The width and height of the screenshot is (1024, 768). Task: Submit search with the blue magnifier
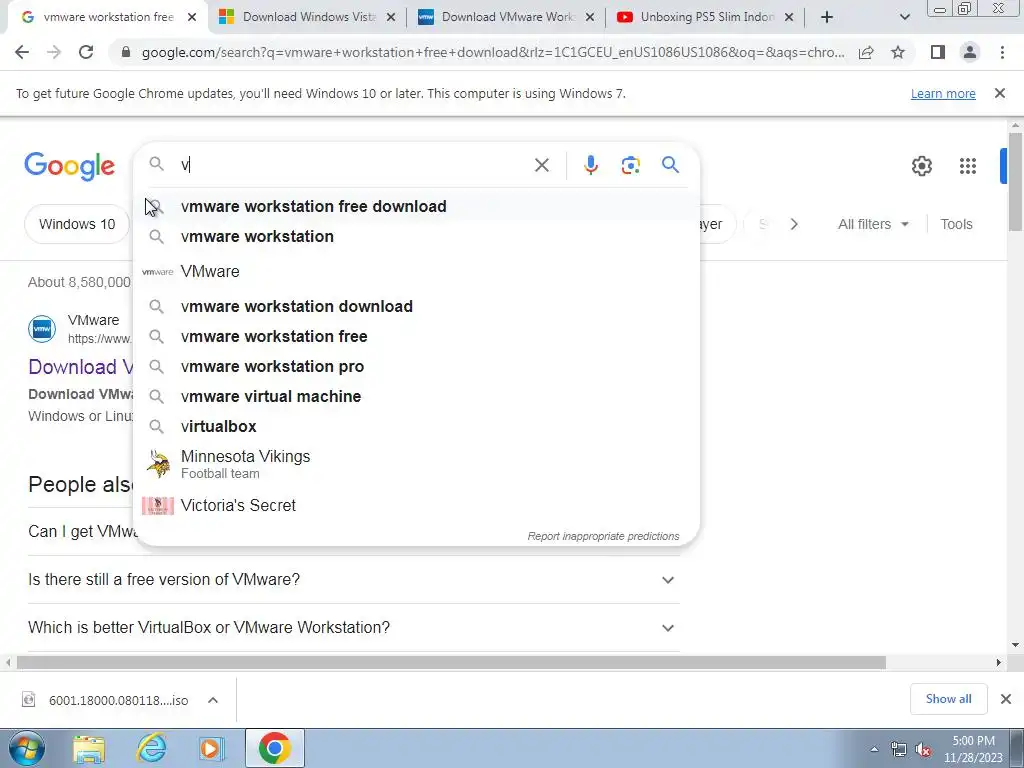click(x=670, y=165)
